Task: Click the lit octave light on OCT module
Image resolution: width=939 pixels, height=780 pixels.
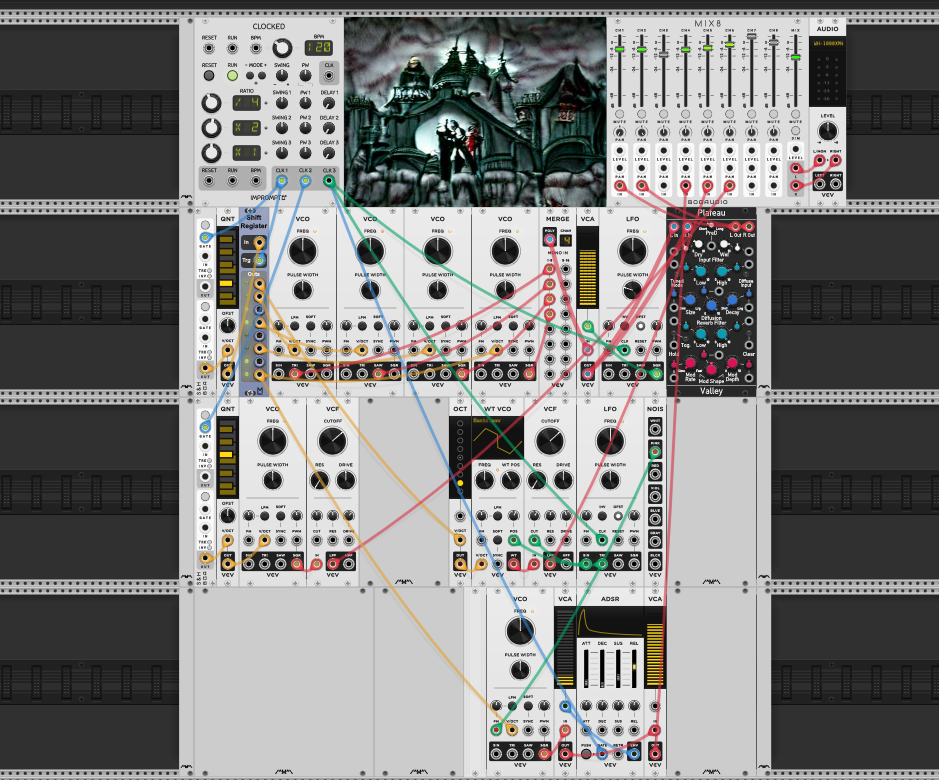Action: (x=460, y=482)
